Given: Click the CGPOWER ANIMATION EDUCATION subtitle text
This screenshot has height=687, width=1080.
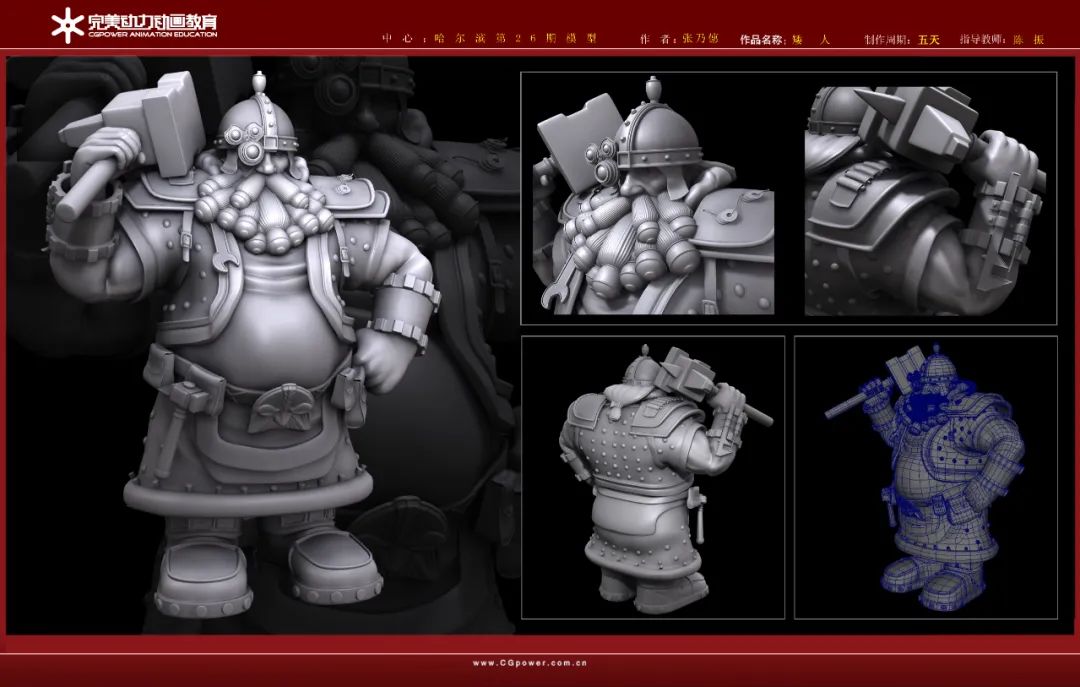Looking at the screenshot, I should pyautogui.click(x=152, y=34).
